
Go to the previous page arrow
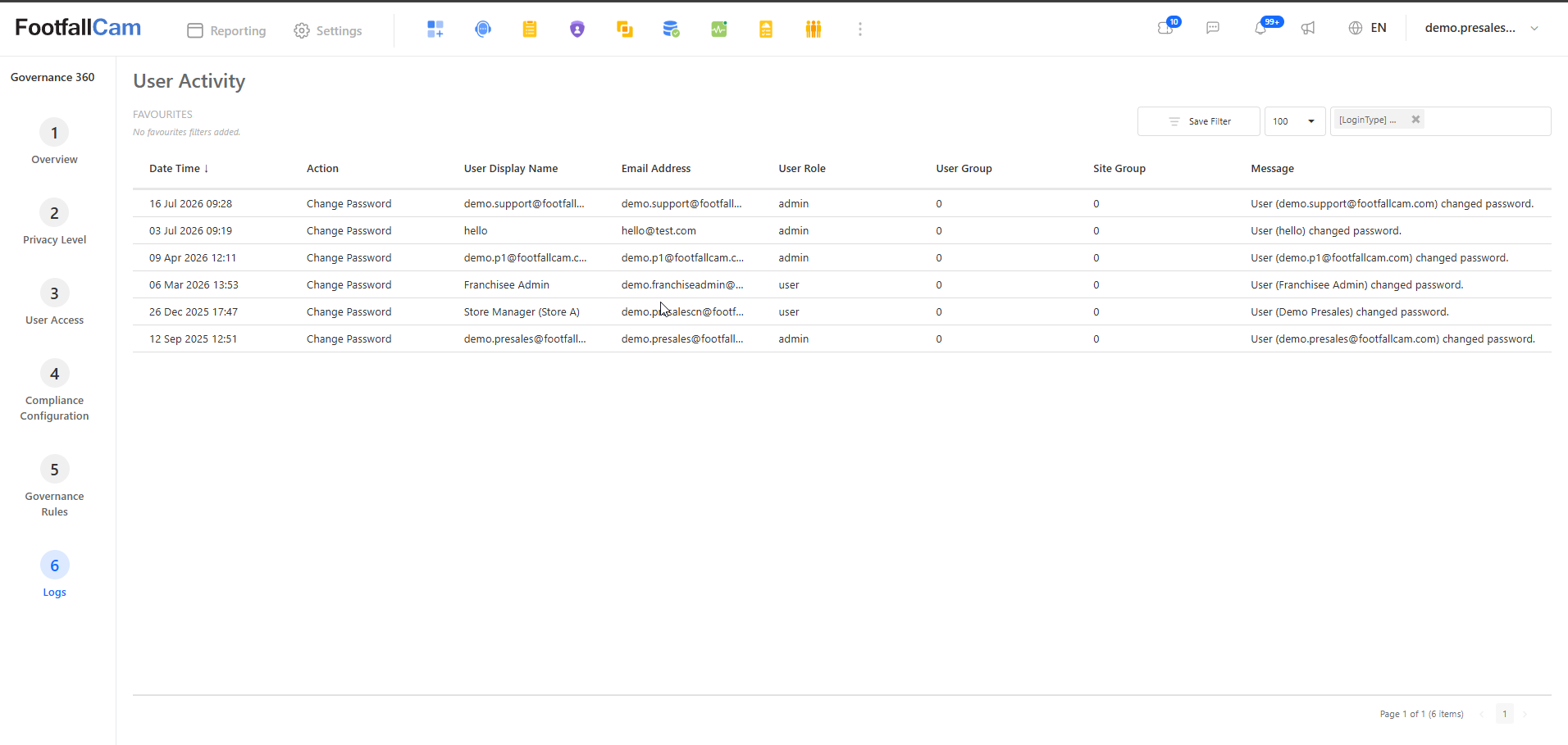point(1482,714)
